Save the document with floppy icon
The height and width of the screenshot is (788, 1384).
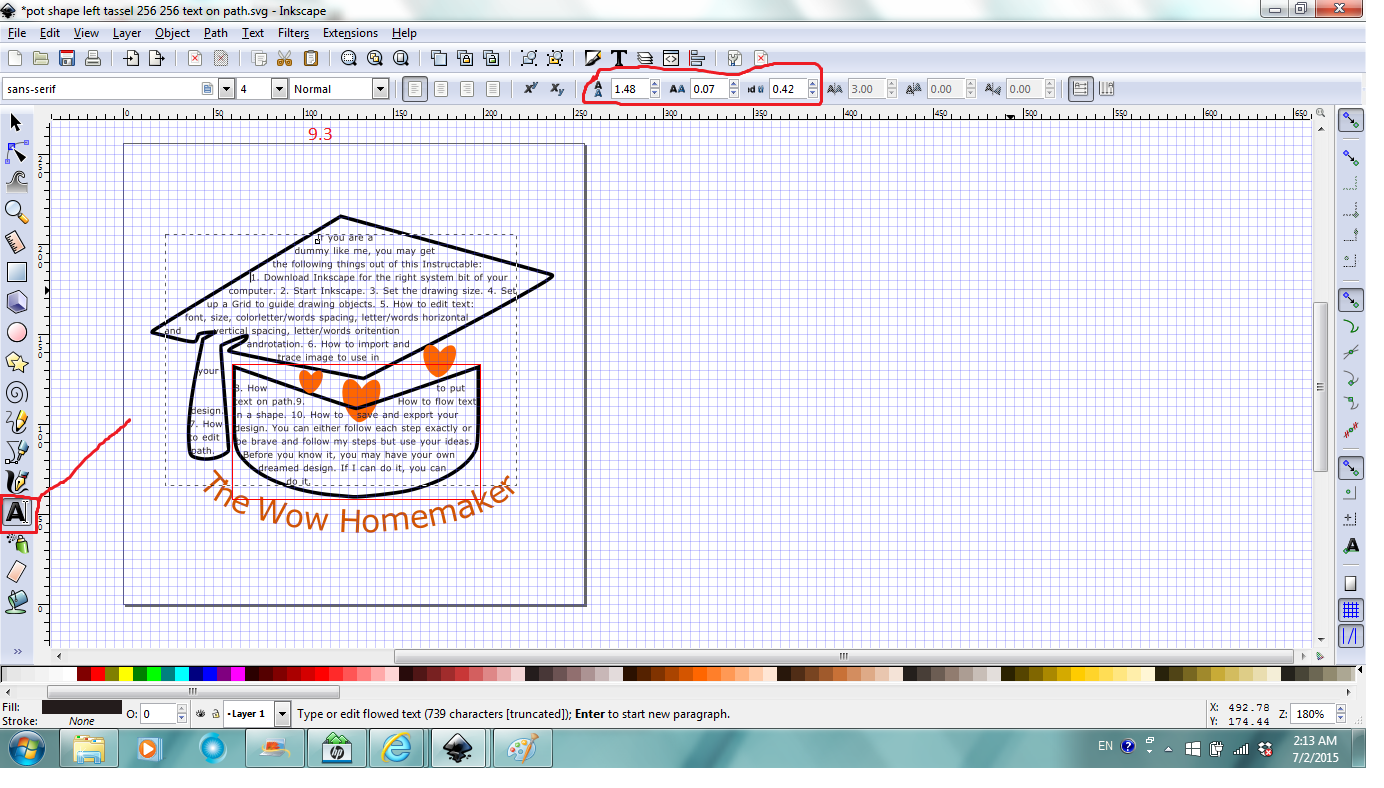[67, 58]
